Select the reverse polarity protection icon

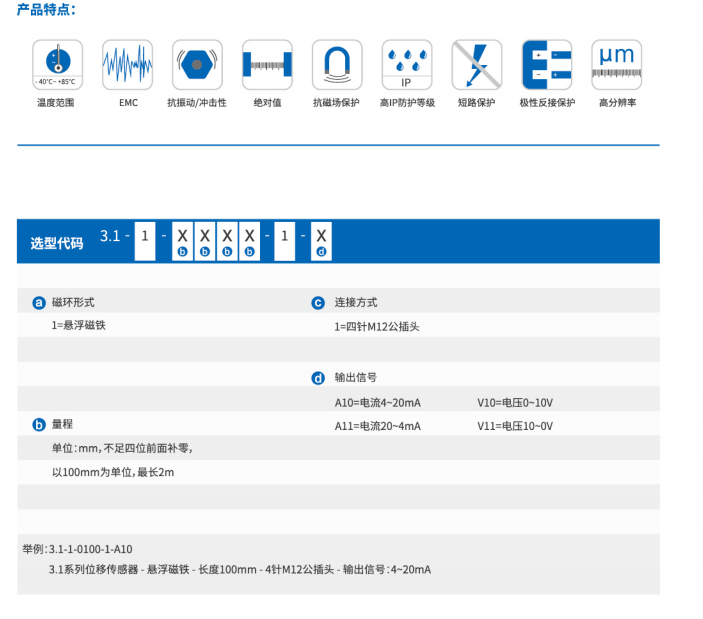point(547,65)
